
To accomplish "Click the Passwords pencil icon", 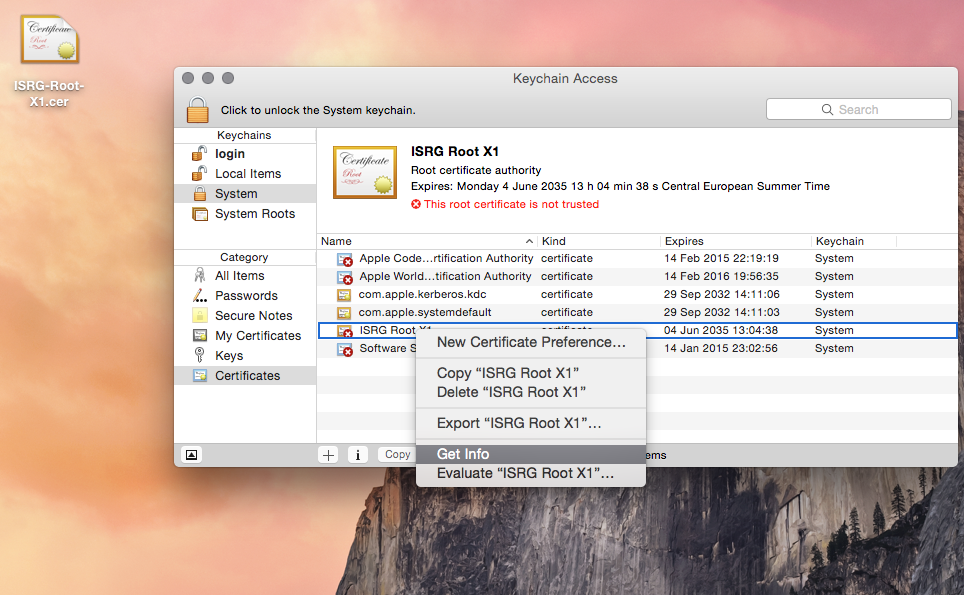I will (x=200, y=296).
